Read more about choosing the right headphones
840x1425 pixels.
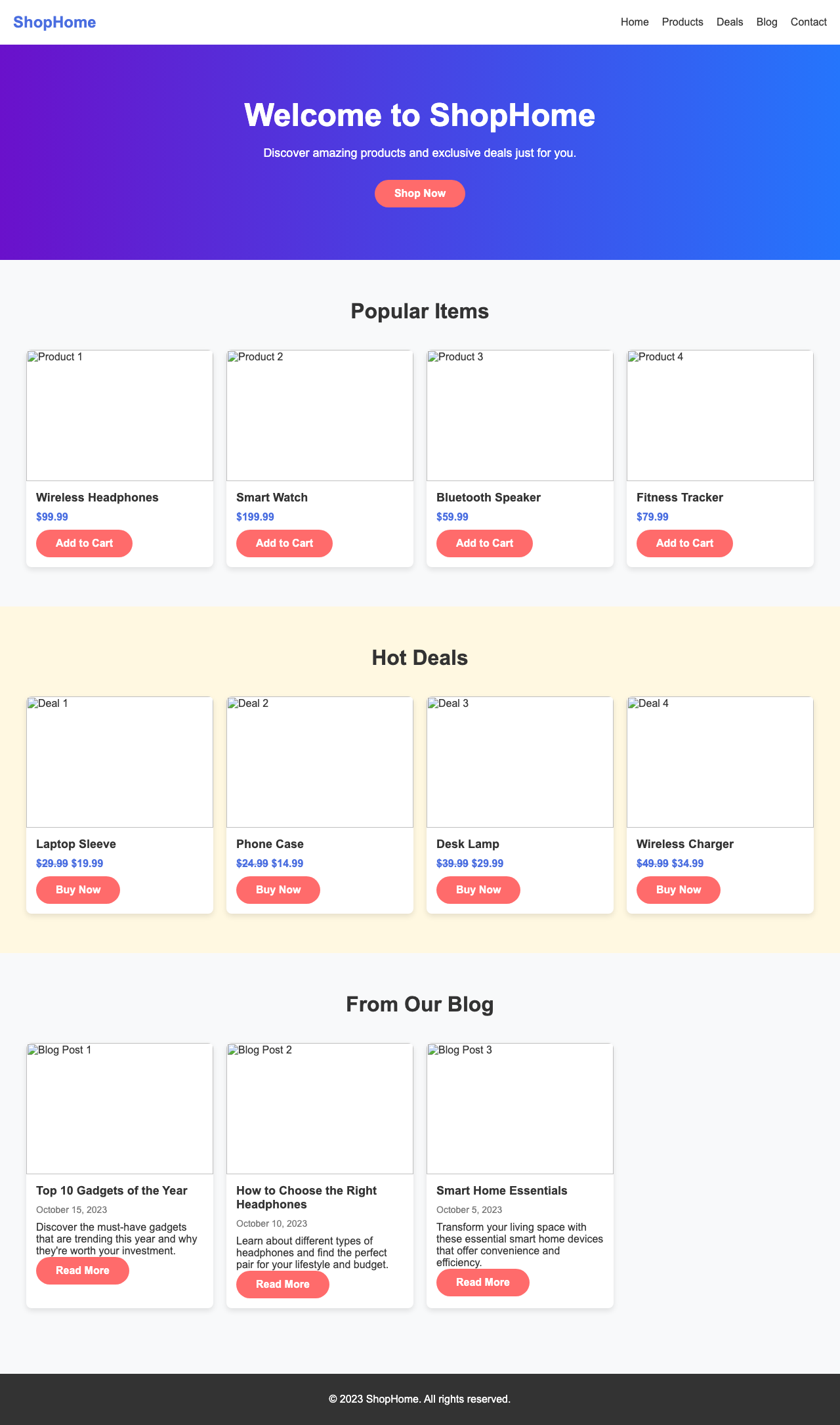(283, 1284)
